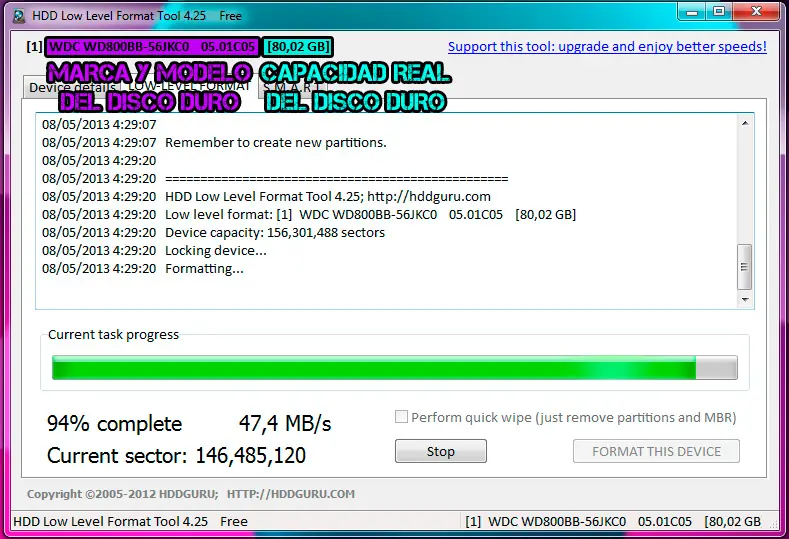Image resolution: width=789 pixels, height=539 pixels.
Task: Stop the current format operation
Action: click(x=440, y=451)
